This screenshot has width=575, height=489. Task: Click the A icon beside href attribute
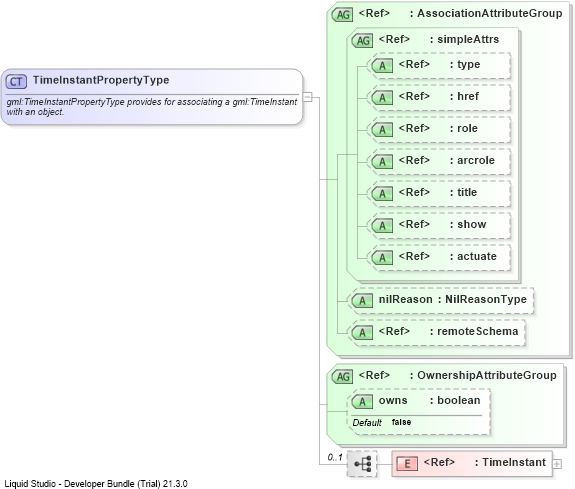pos(382,98)
